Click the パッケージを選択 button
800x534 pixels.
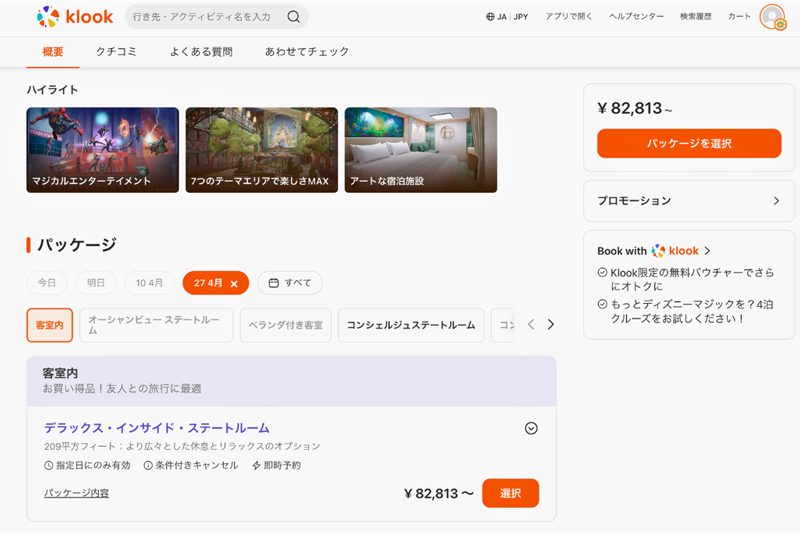688,144
